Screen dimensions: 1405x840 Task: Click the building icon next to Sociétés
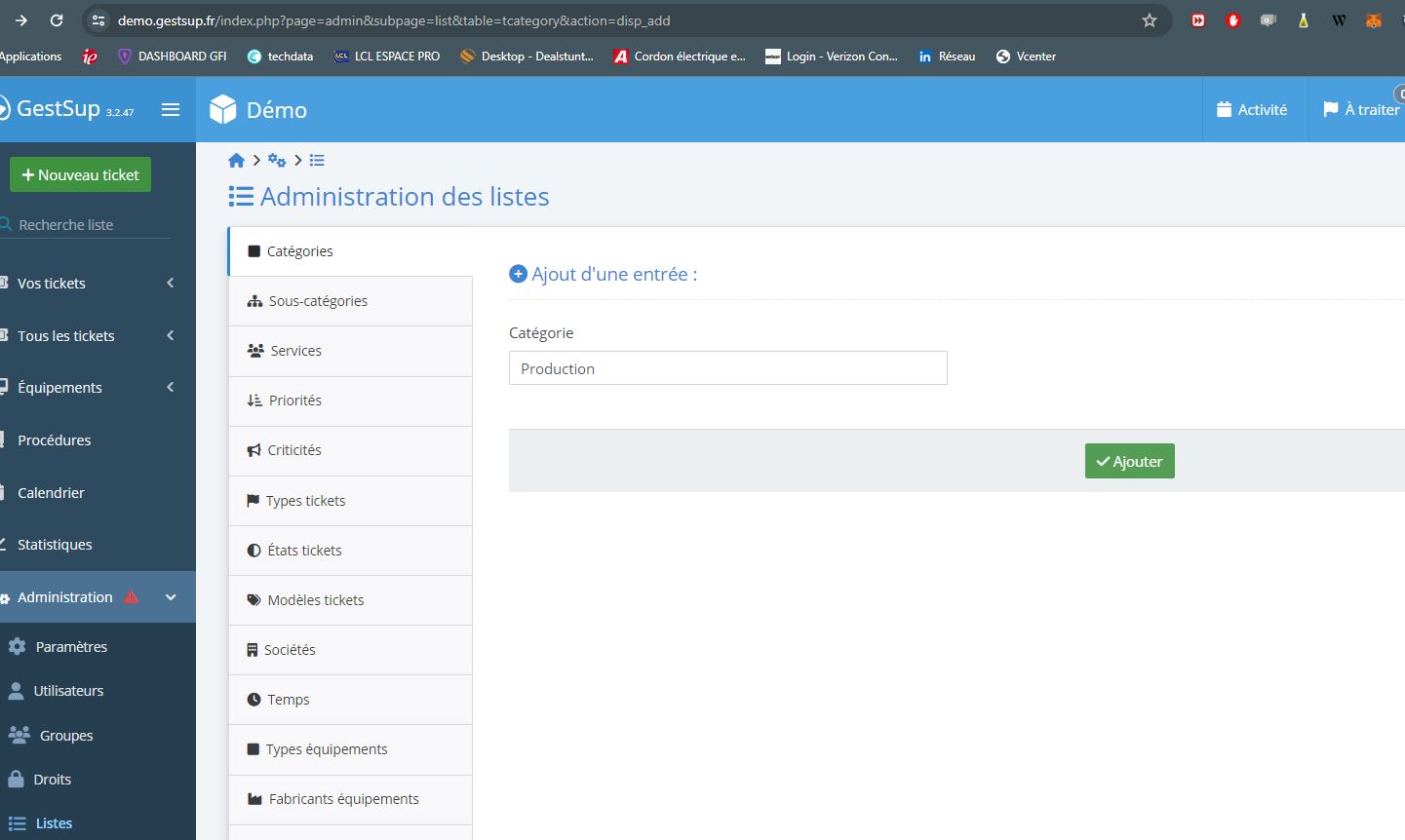[x=253, y=650]
